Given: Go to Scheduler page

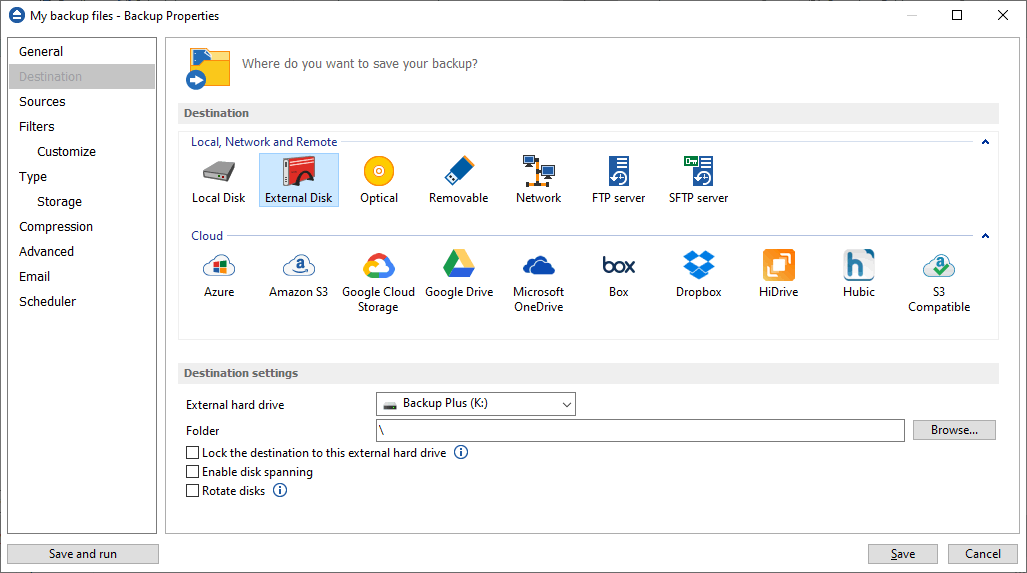Looking at the screenshot, I should click(82, 301).
